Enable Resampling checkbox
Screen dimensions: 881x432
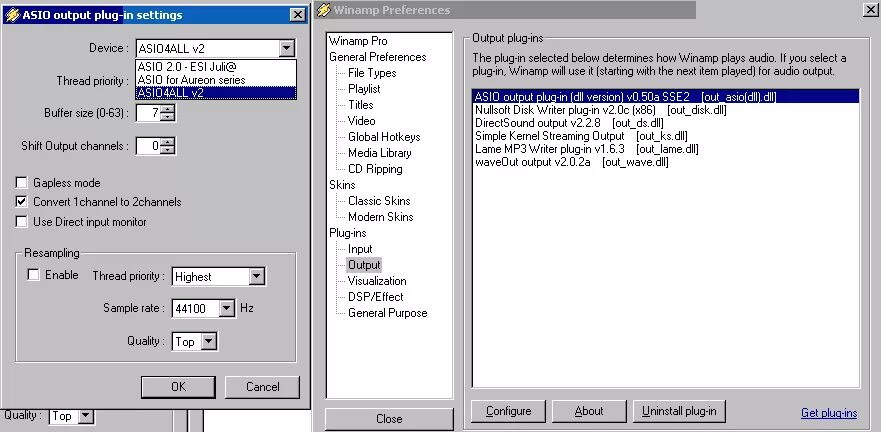34,275
